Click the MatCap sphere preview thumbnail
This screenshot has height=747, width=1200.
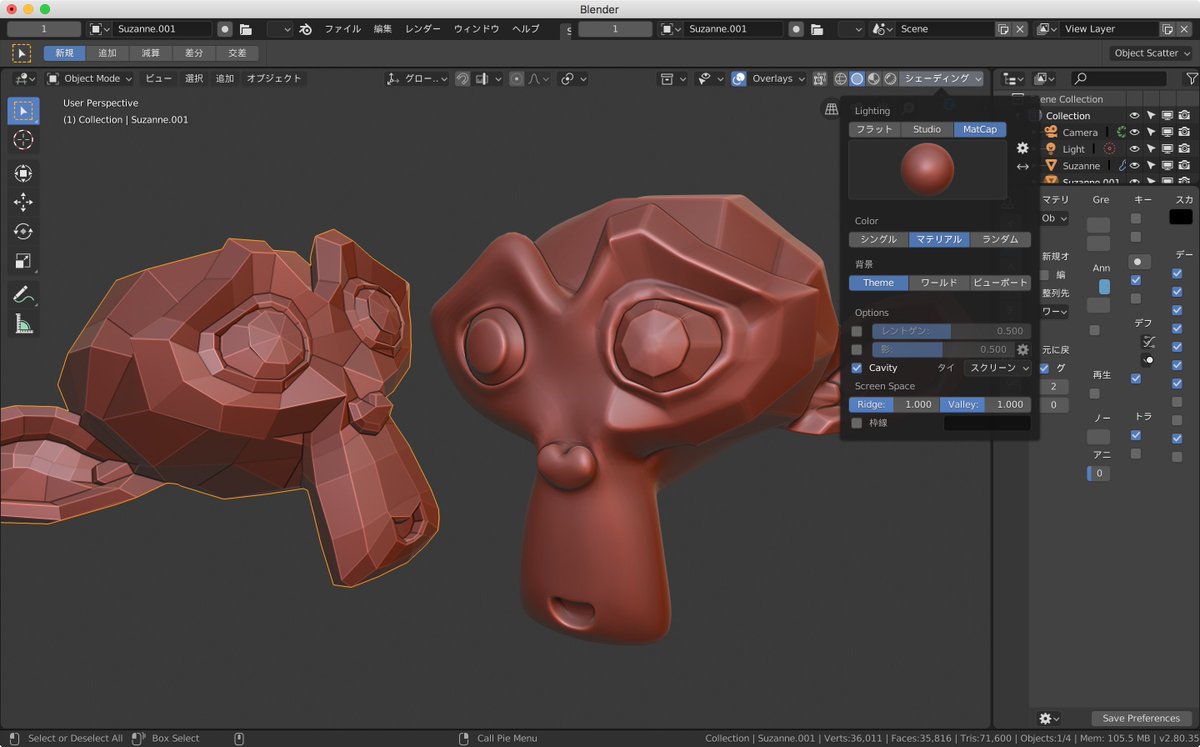click(x=927, y=169)
